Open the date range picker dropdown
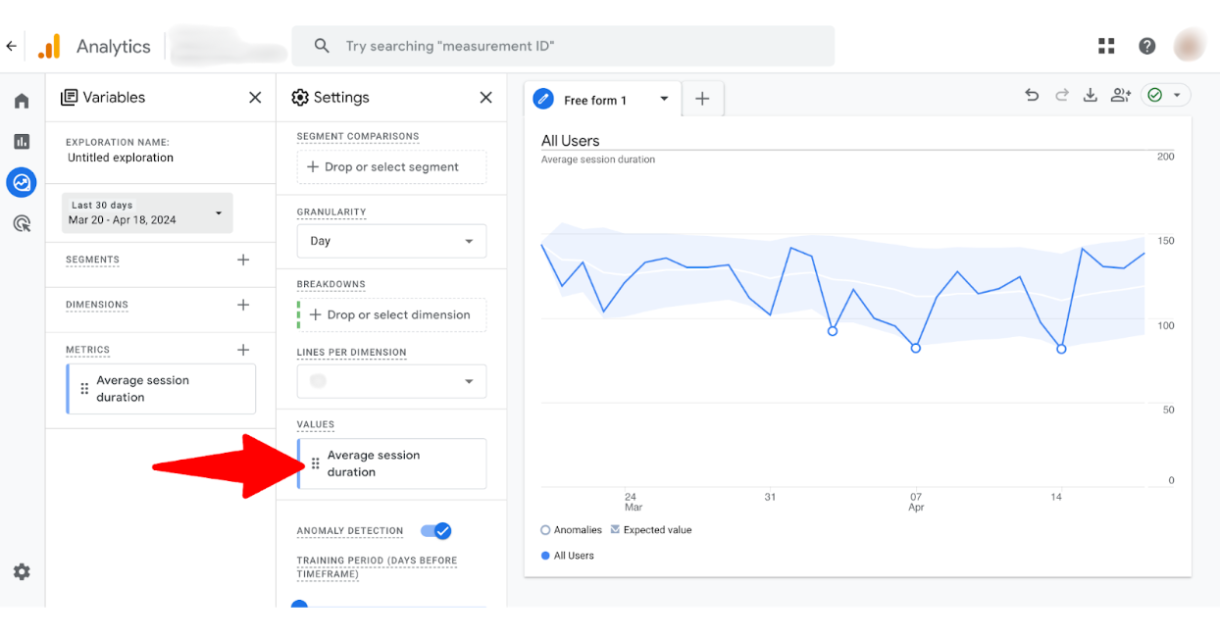Screen dimensions: 1220x627 click(146, 212)
